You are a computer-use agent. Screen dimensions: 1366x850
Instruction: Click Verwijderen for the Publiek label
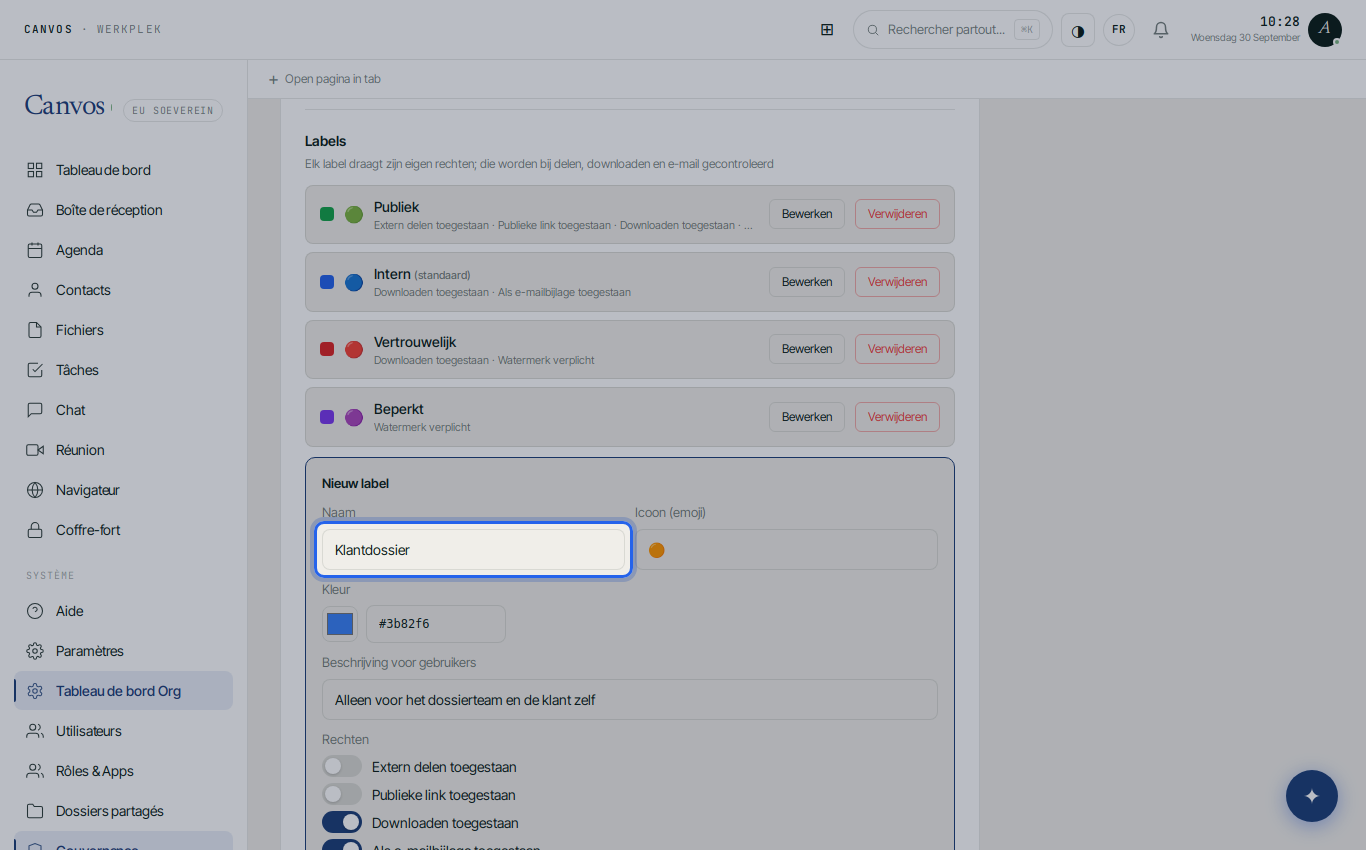coord(897,214)
